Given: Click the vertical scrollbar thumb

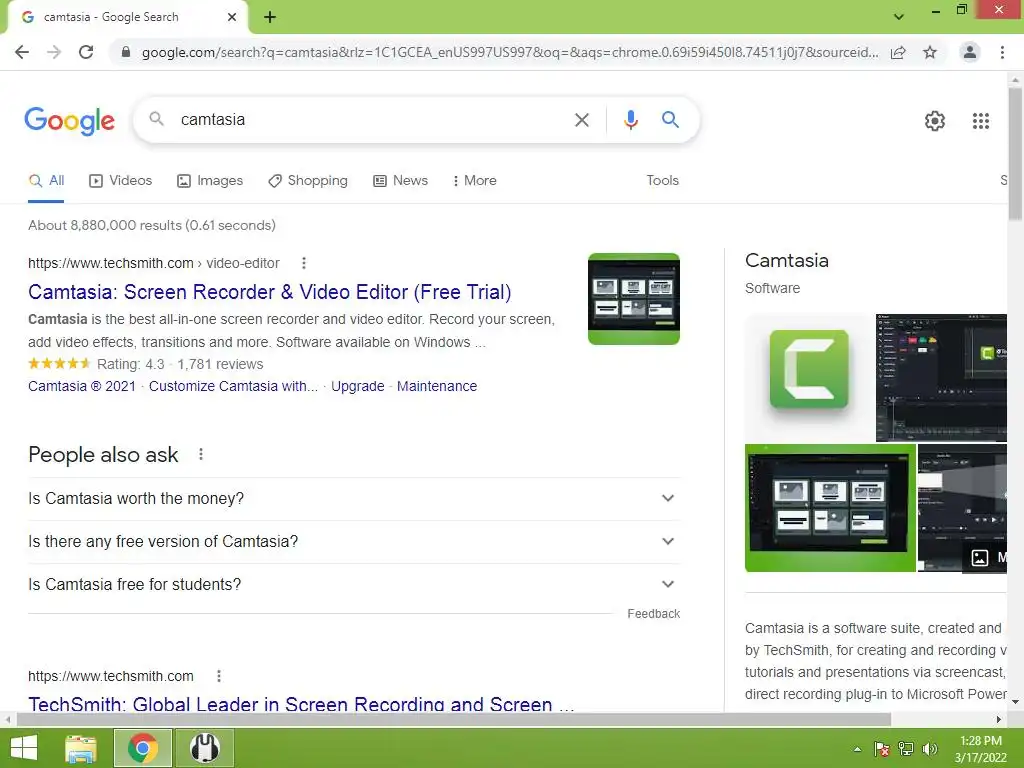Looking at the screenshot, I should pos(1015,154).
